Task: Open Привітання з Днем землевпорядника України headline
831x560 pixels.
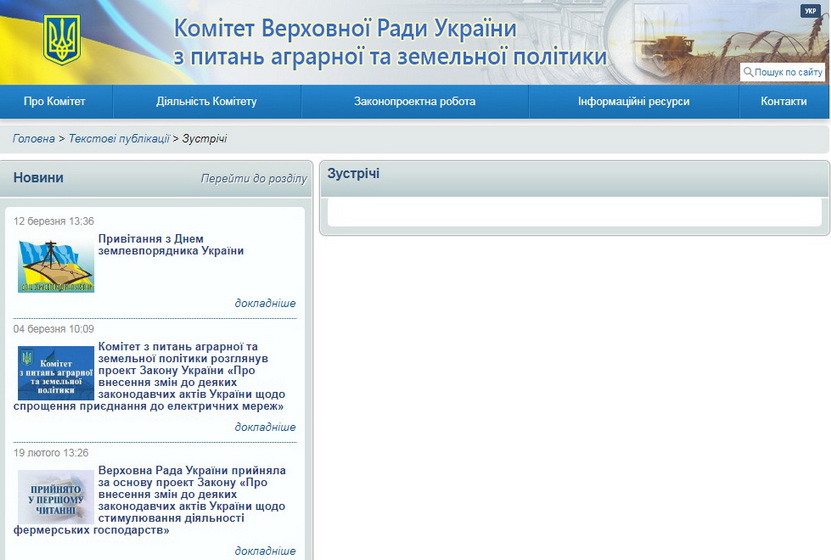Action: click(171, 245)
